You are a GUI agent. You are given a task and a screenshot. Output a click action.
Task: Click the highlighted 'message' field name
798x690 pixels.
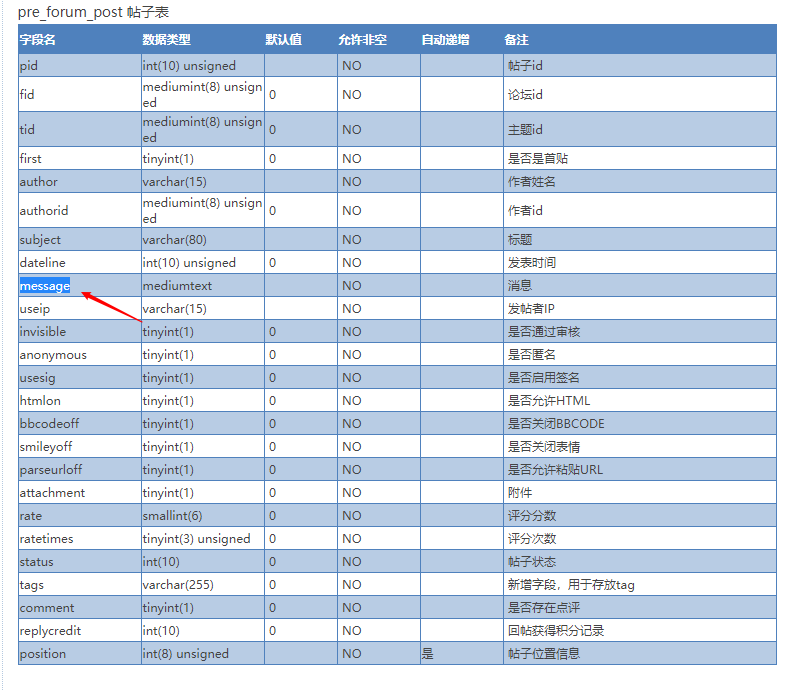pos(45,285)
